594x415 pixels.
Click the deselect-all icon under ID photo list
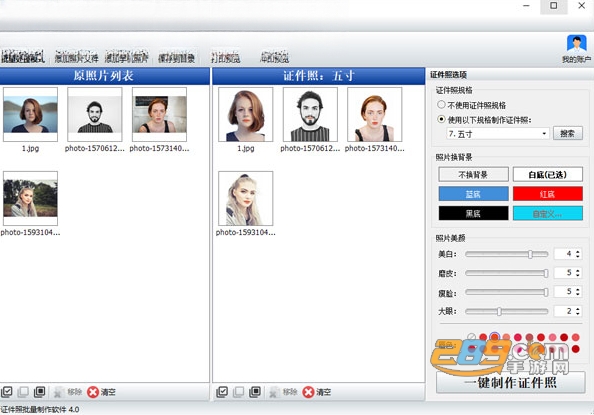click(238, 392)
